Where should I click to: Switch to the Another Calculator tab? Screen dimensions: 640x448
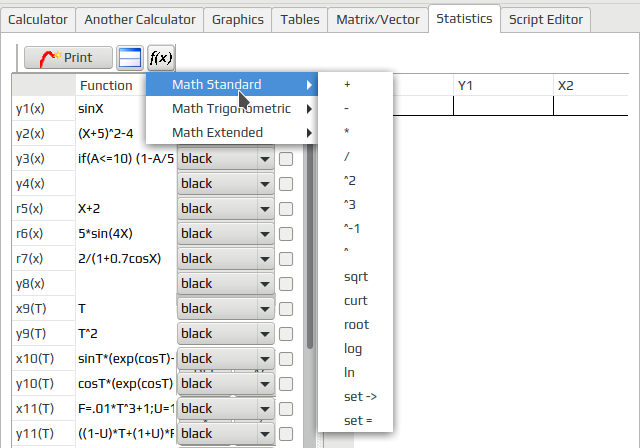140,20
